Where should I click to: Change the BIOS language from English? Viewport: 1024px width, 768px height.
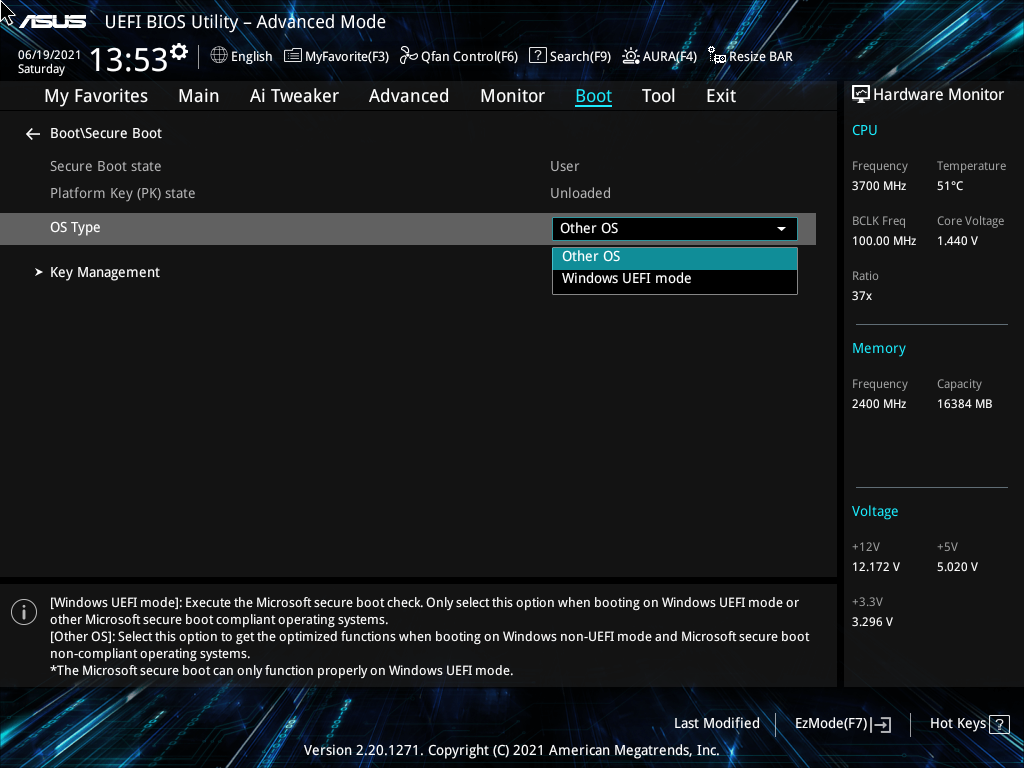[x=241, y=56]
